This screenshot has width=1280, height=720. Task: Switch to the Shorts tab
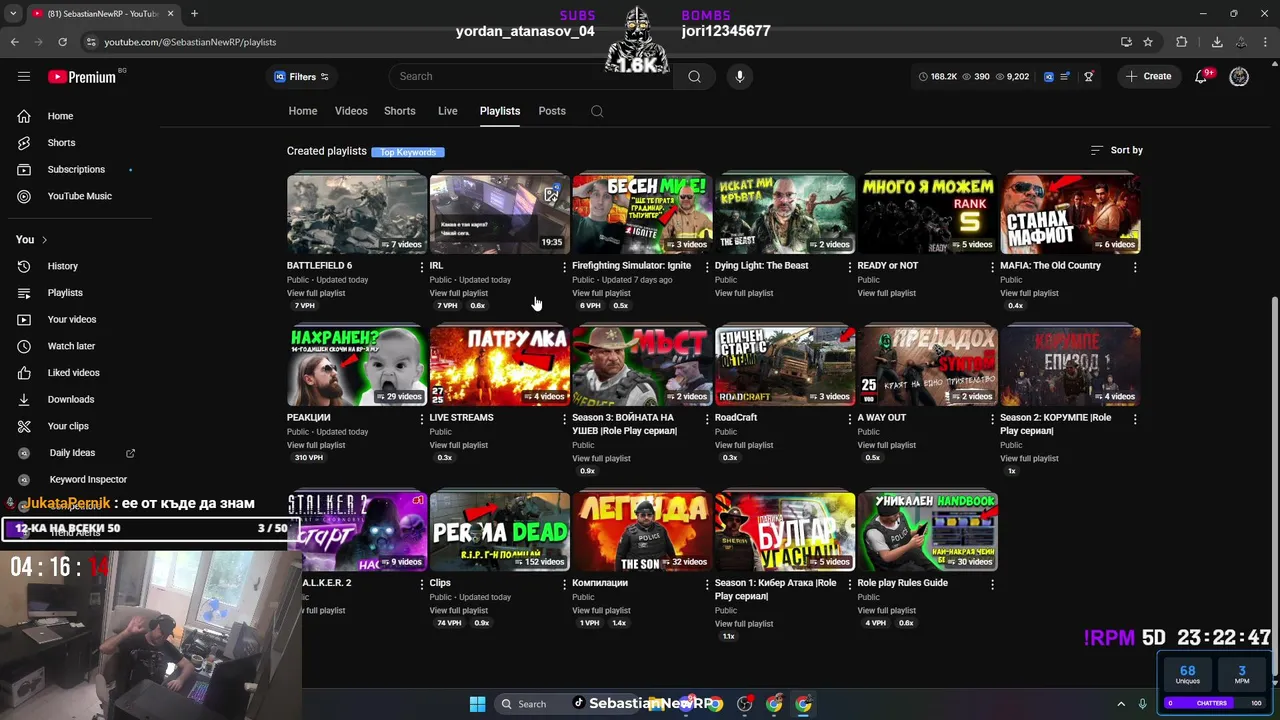pos(400,111)
